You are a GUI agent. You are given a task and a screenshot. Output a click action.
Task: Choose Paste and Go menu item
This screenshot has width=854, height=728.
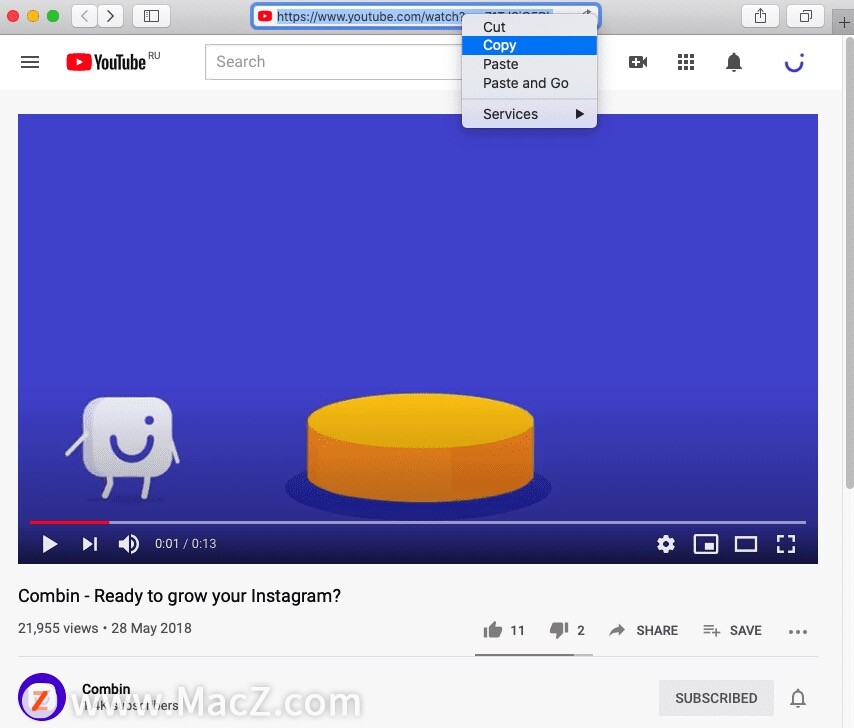(x=529, y=83)
